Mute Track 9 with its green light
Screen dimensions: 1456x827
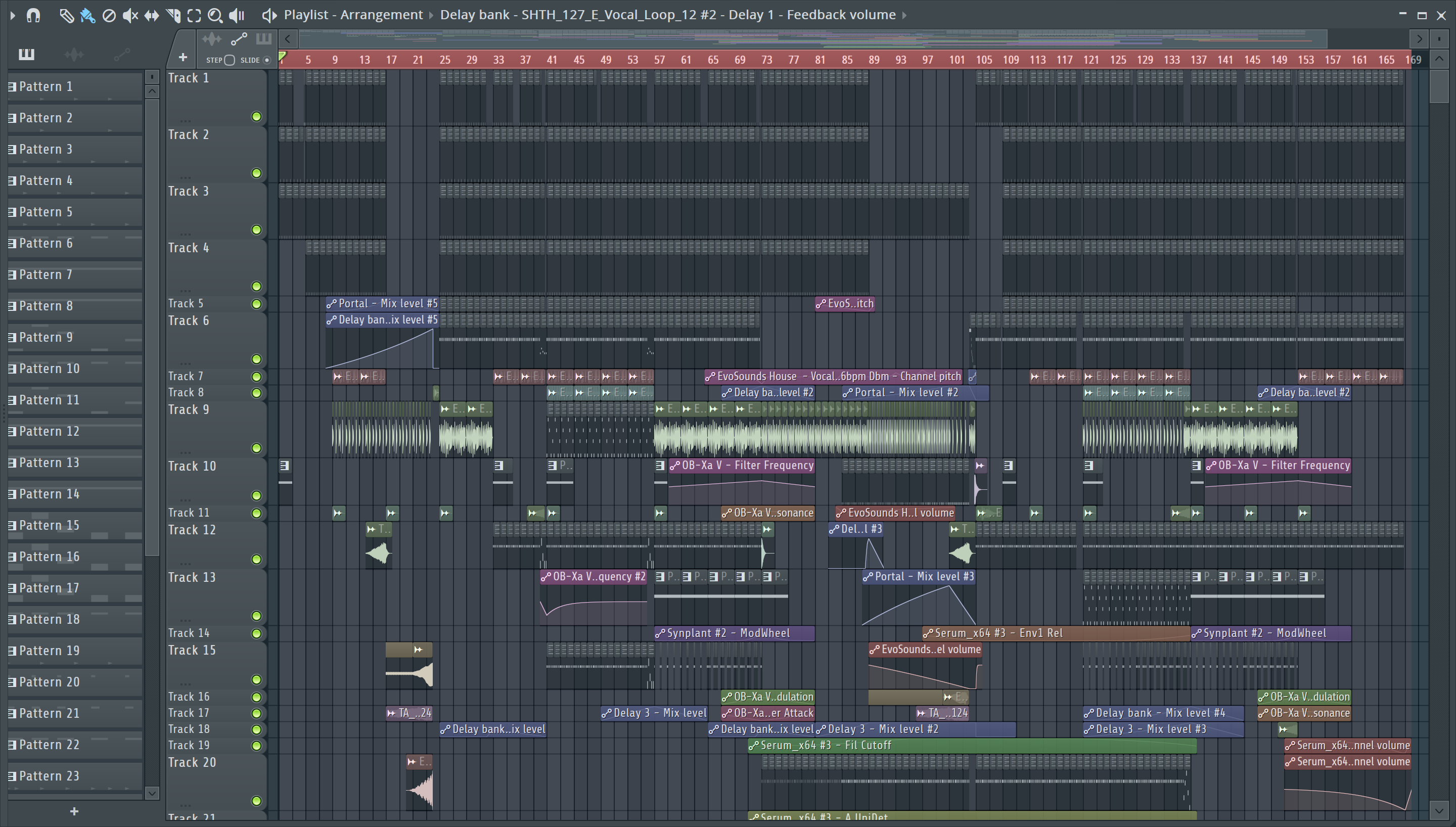tap(257, 448)
